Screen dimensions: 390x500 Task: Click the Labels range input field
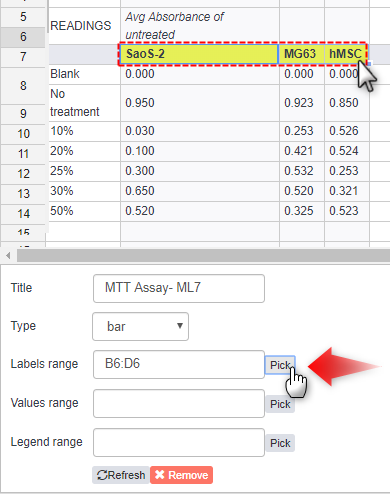tap(179, 364)
